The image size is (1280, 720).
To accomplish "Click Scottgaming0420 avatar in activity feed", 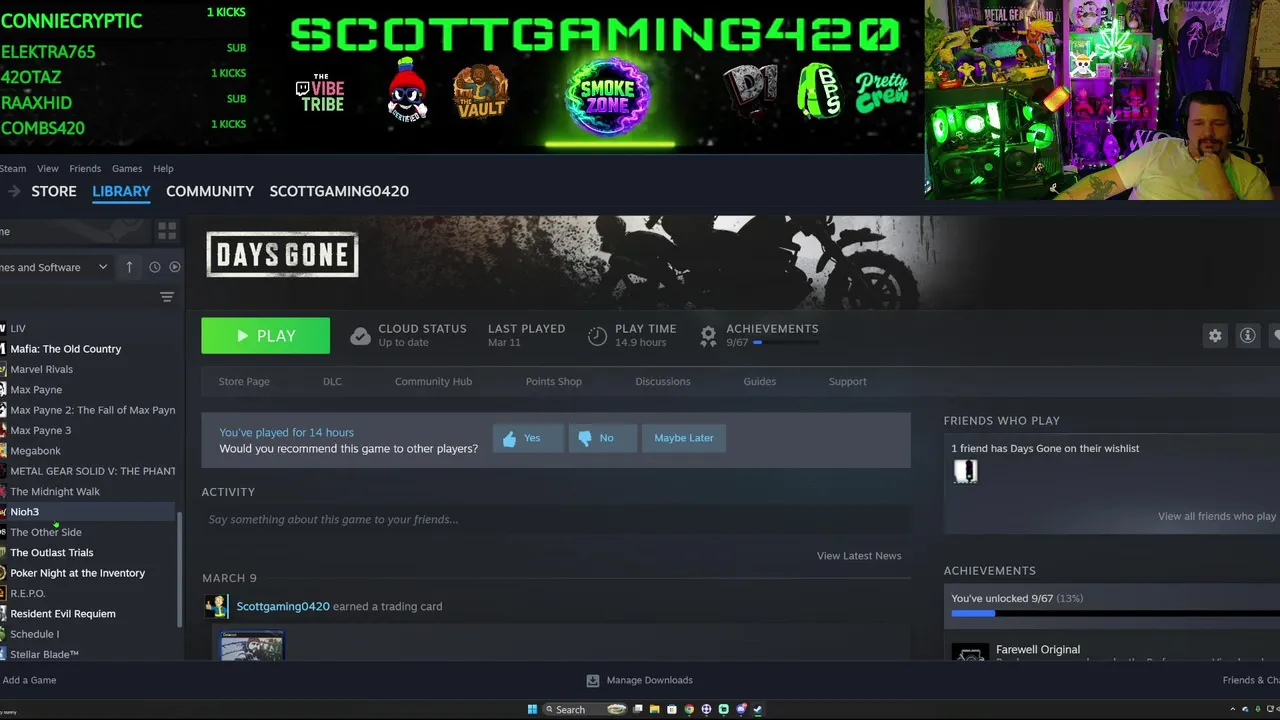I will tap(216, 606).
